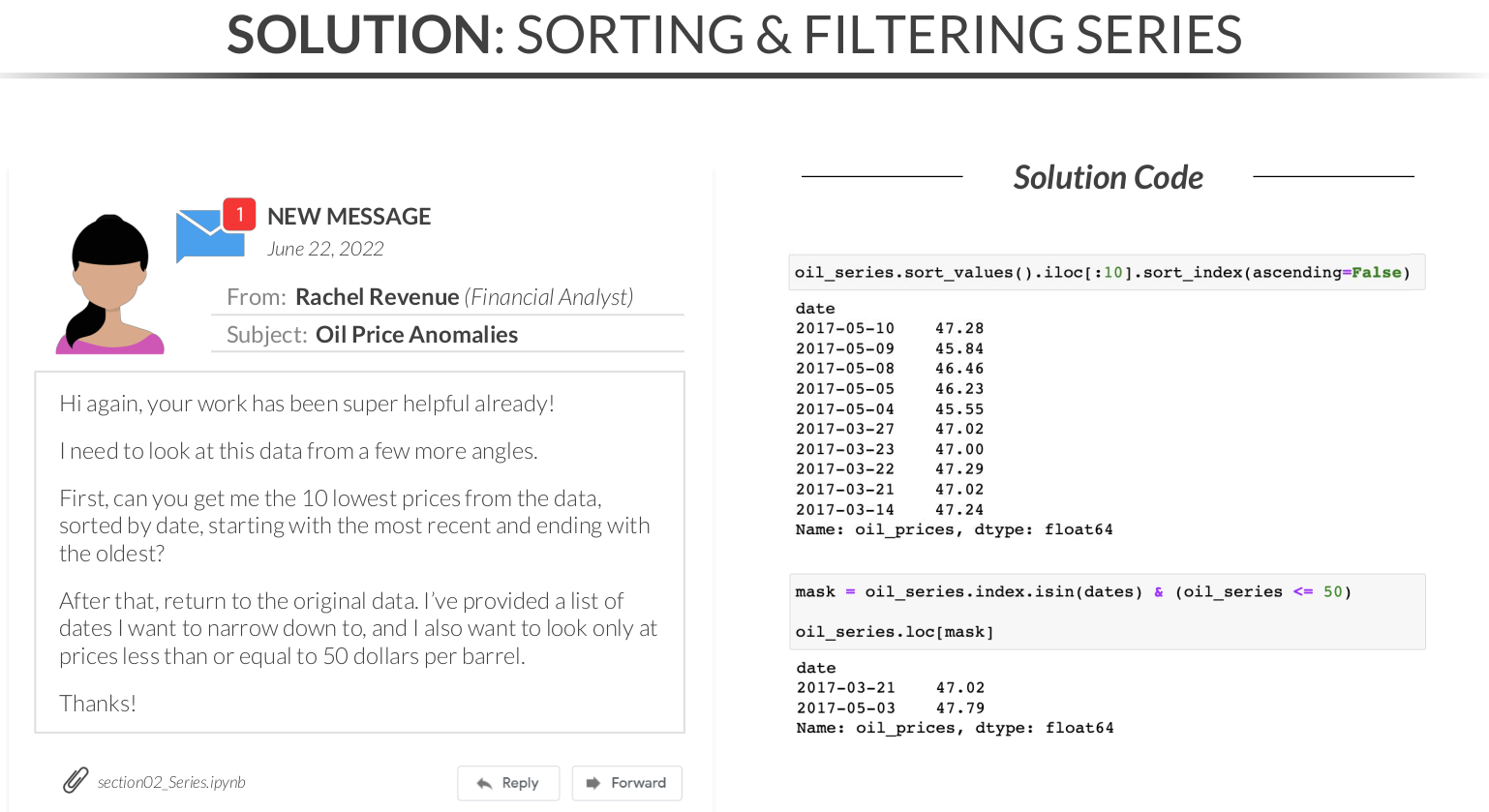The image size is (1489, 812).
Task: Select the June 22, 2022 date
Action: pos(325,249)
